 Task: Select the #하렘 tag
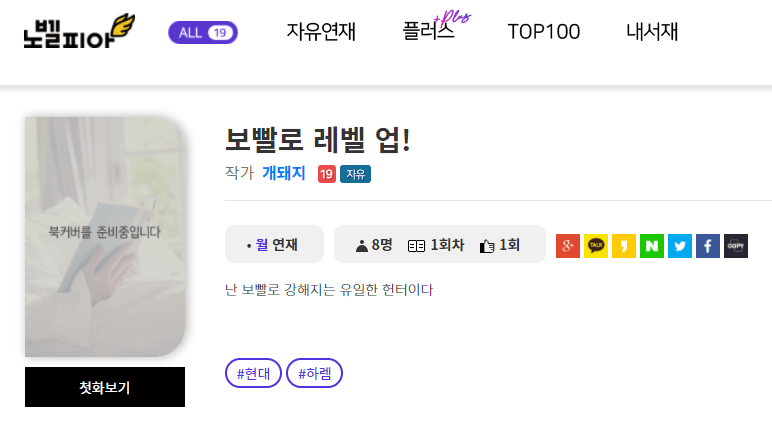[314, 373]
